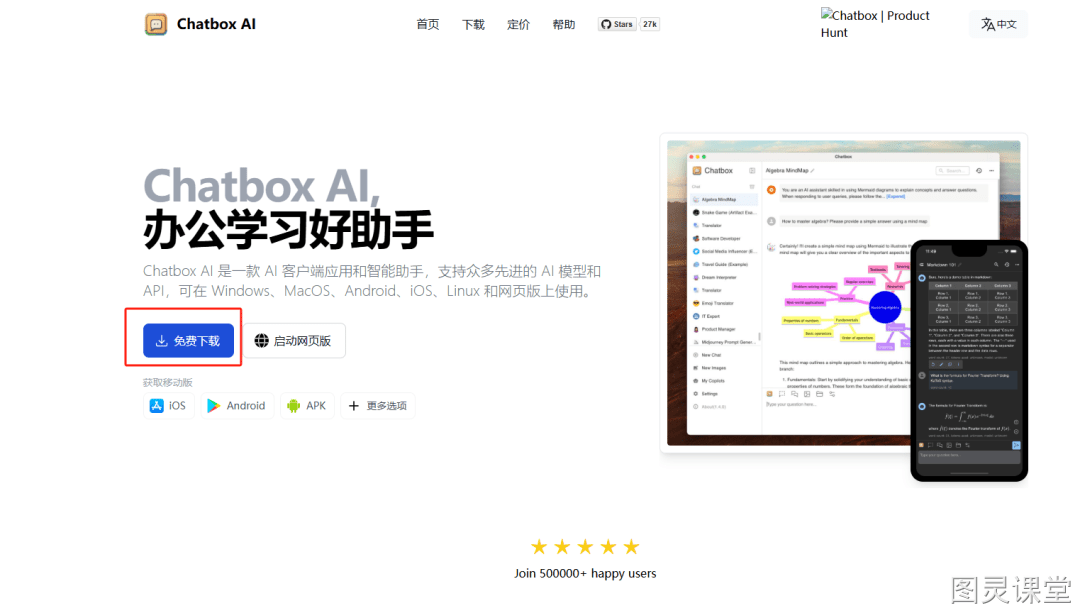1080x613 pixels.
Task: Click the five-star rating row
Action: tap(585, 547)
